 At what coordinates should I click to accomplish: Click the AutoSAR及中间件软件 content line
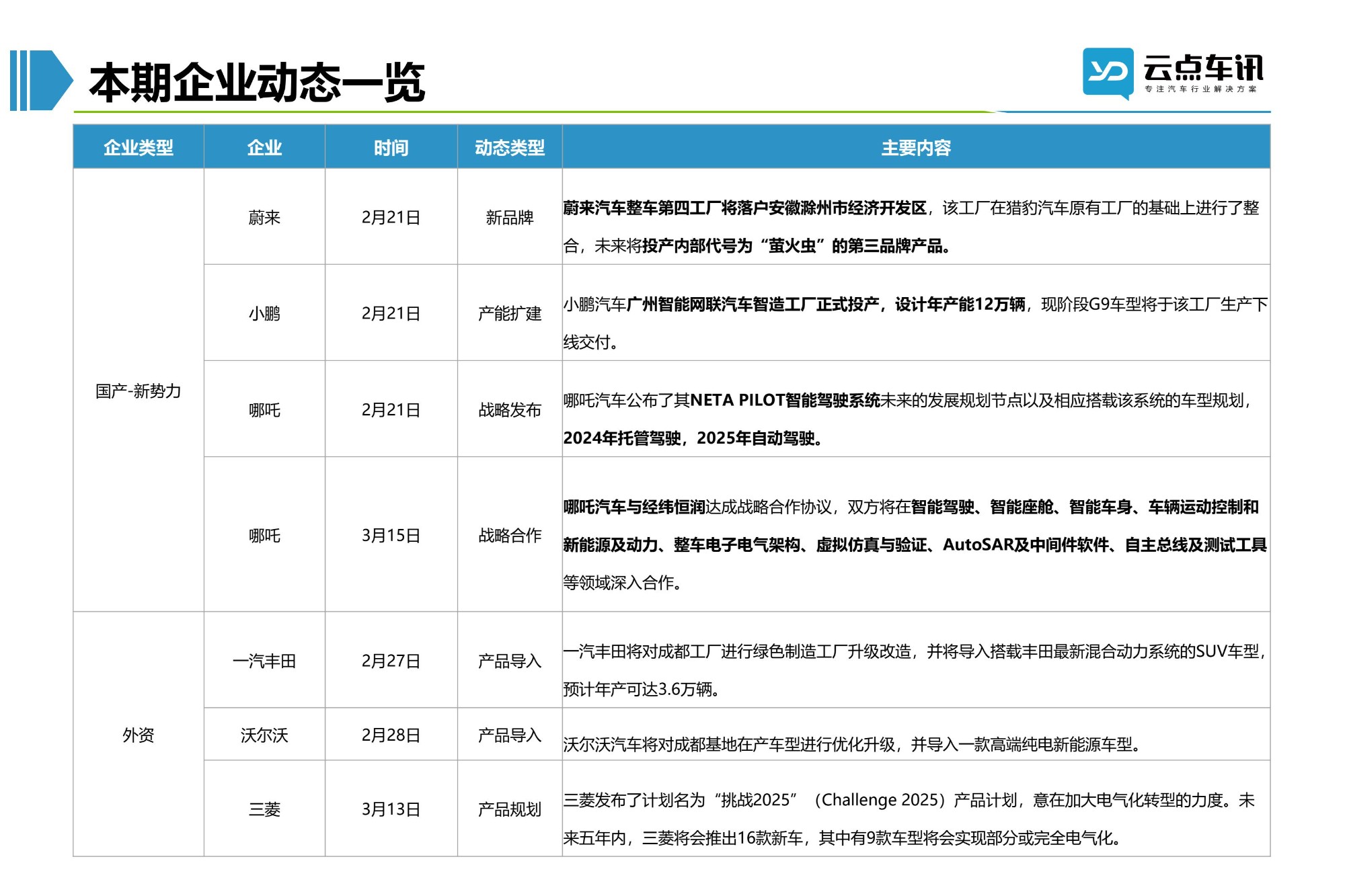915,544
